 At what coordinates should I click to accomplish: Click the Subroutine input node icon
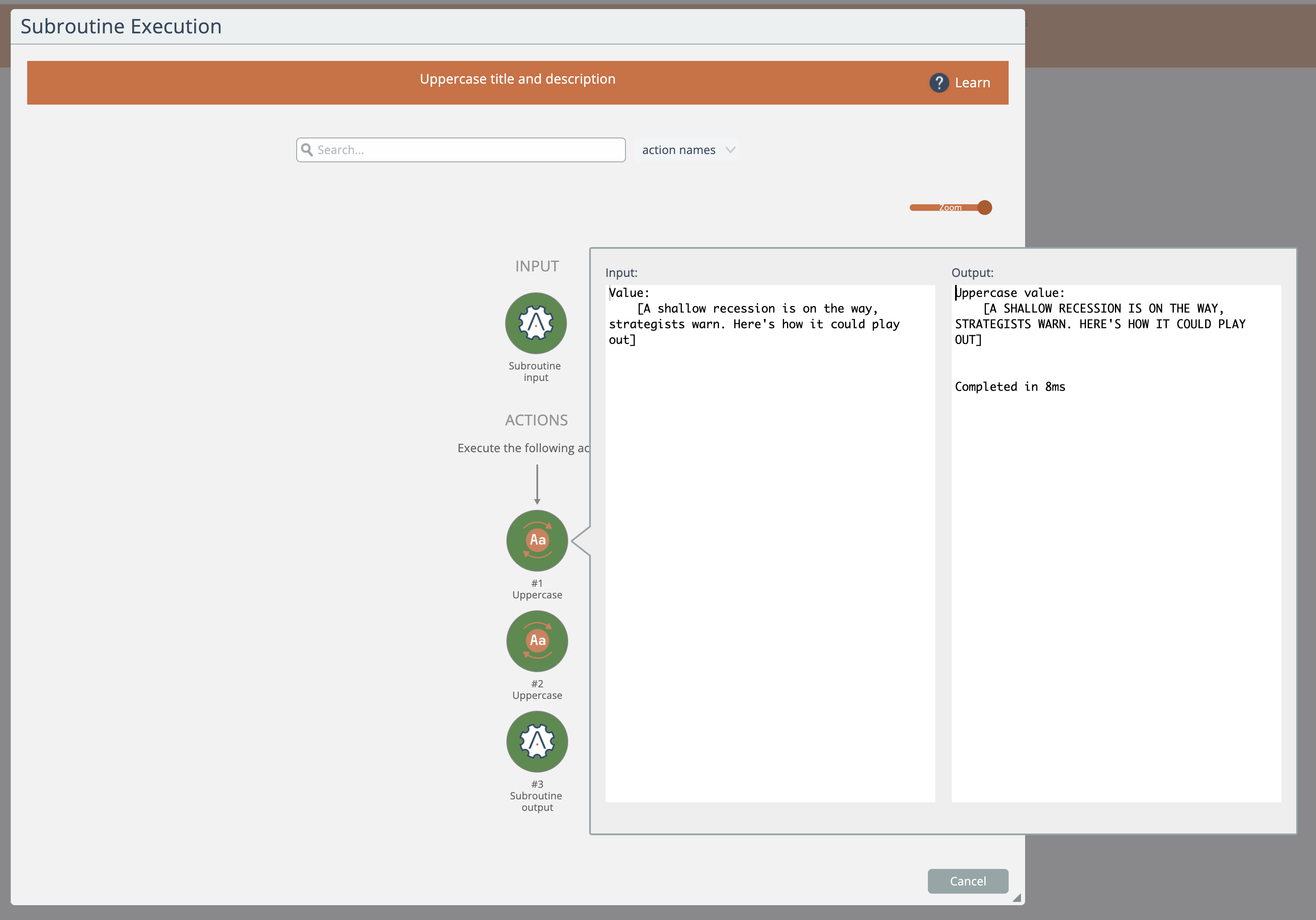click(x=535, y=324)
